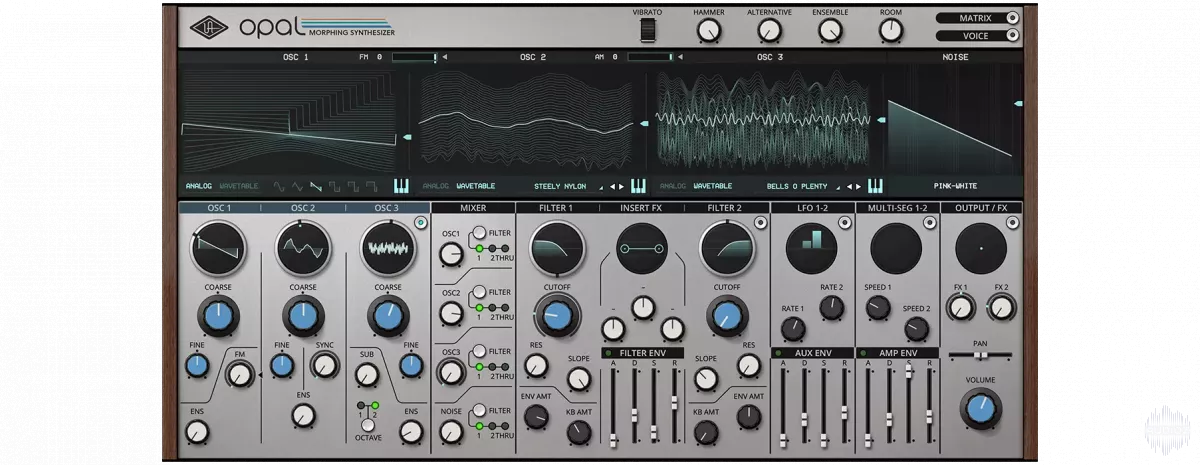Select the first sine wave shape in OSC 1
This screenshot has width=1200, height=465.
281,186
